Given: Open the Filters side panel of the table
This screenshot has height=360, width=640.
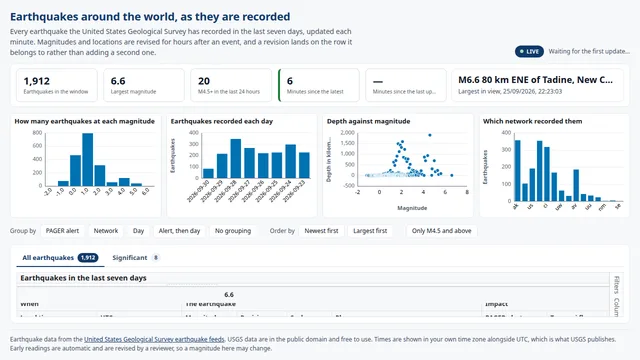Looking at the screenshot, I should pos(616,284).
